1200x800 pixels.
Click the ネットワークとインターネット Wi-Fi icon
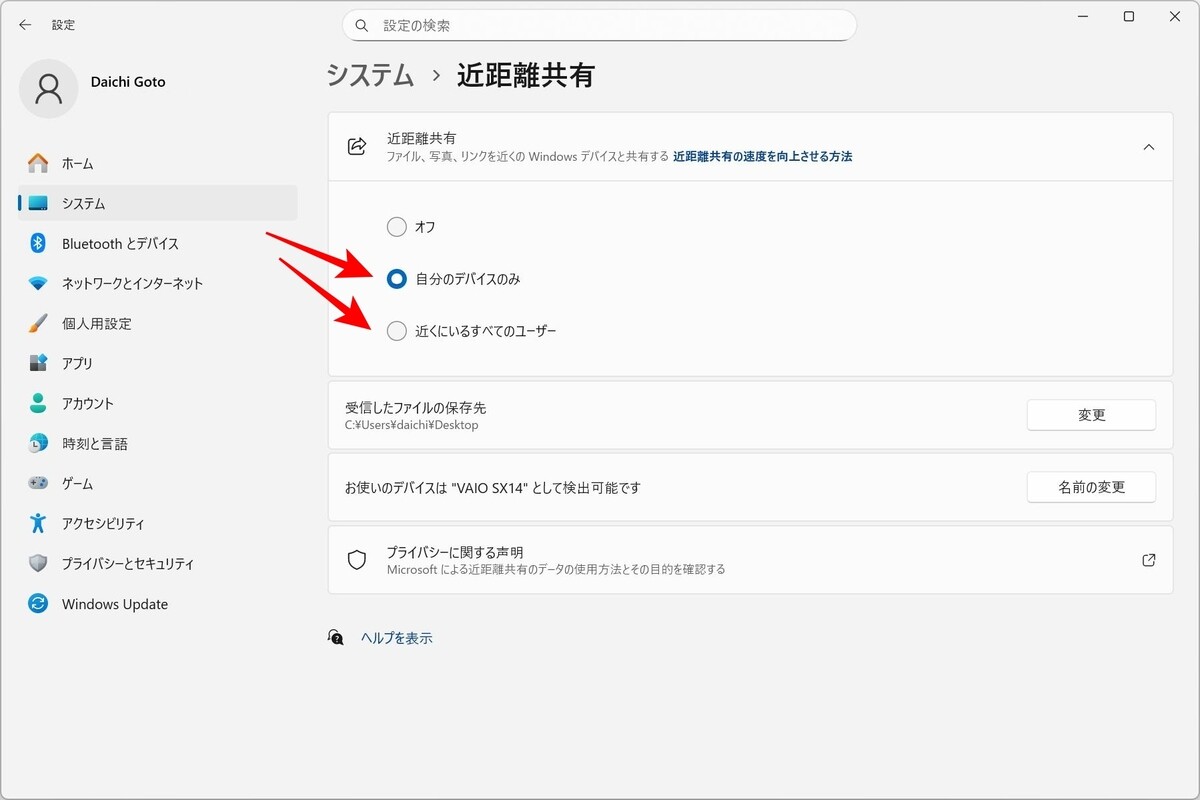coord(38,283)
